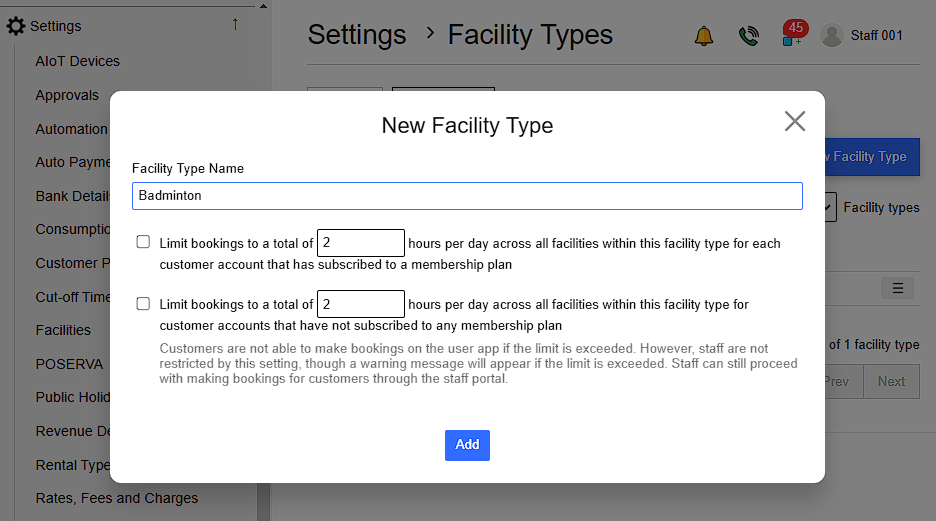
Task: Click hours field for membership subscribers limit
Action: click(x=360, y=243)
